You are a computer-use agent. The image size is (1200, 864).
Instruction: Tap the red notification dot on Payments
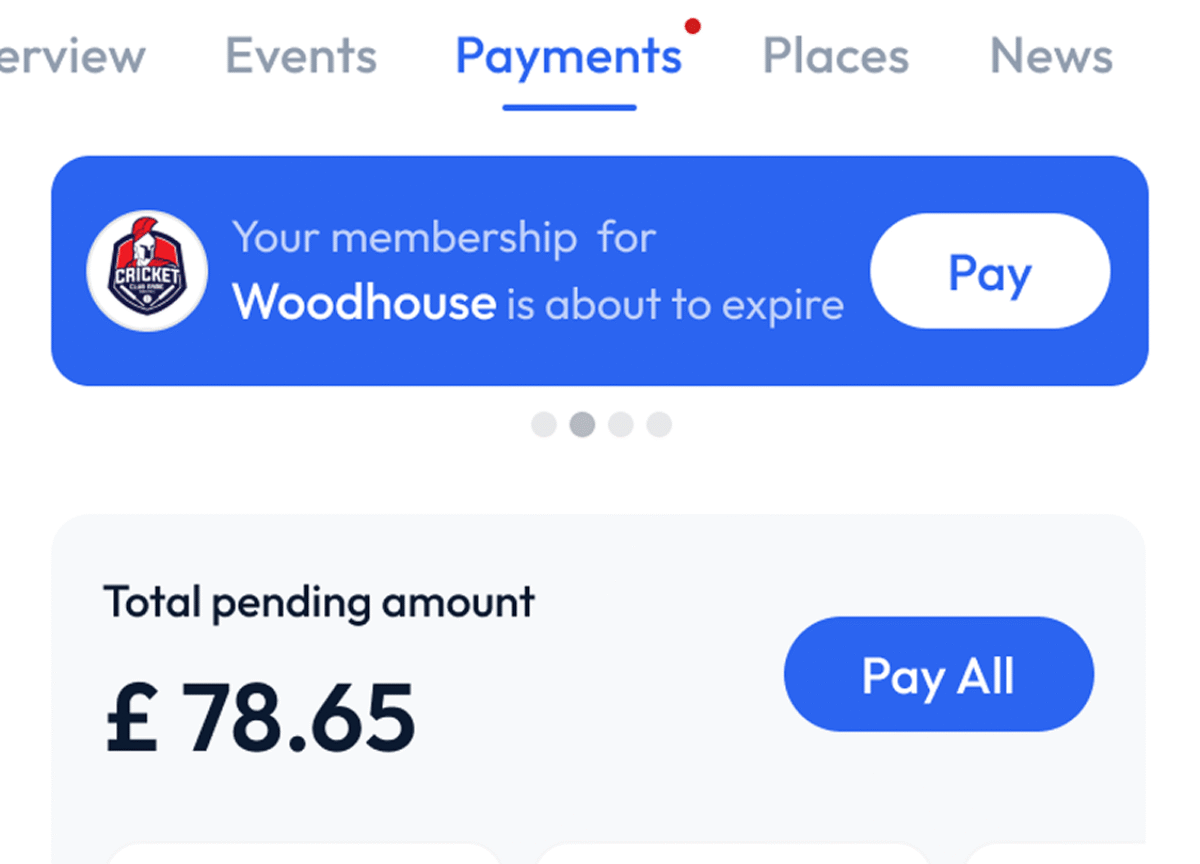coord(692,26)
